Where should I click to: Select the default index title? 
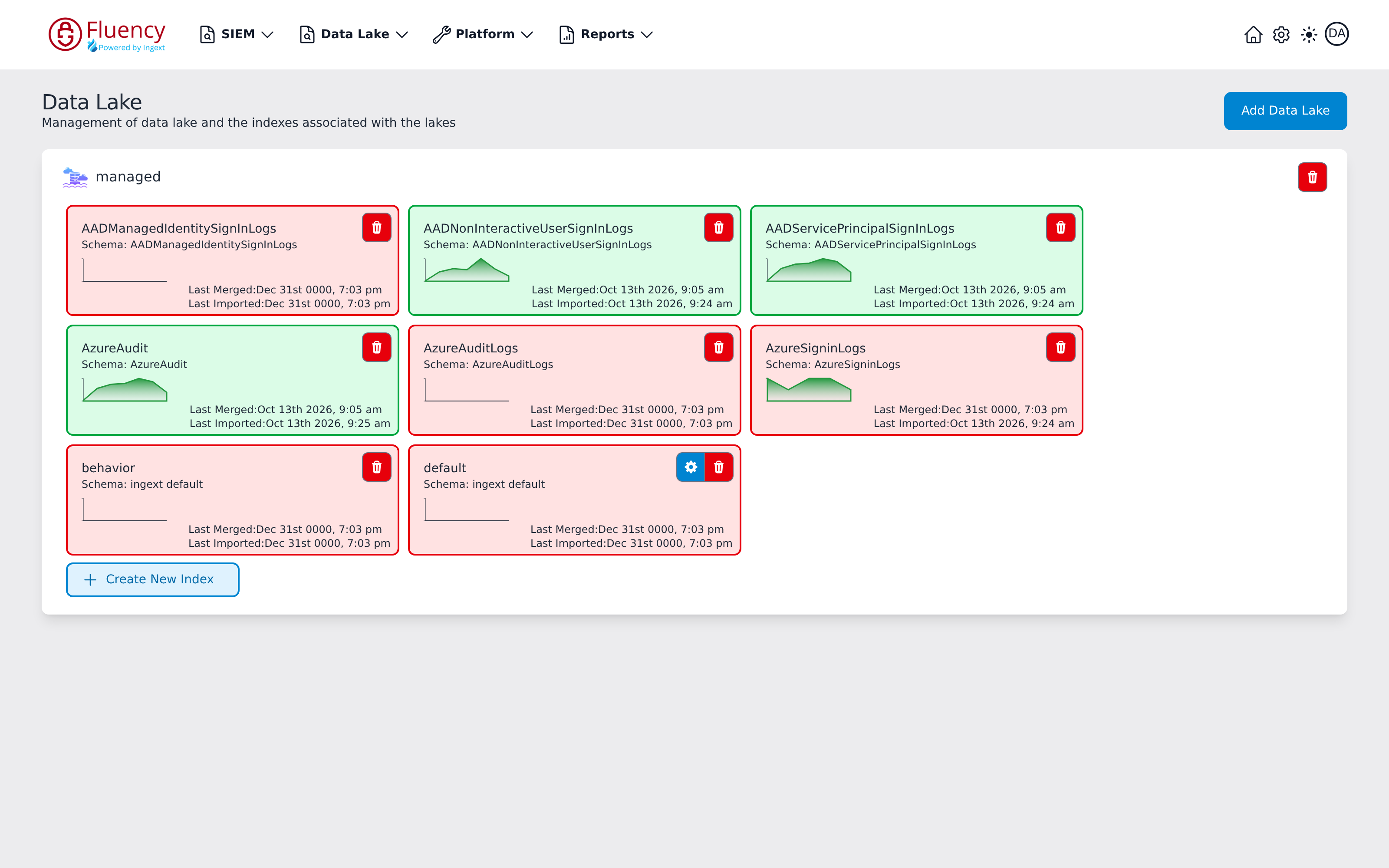click(445, 468)
